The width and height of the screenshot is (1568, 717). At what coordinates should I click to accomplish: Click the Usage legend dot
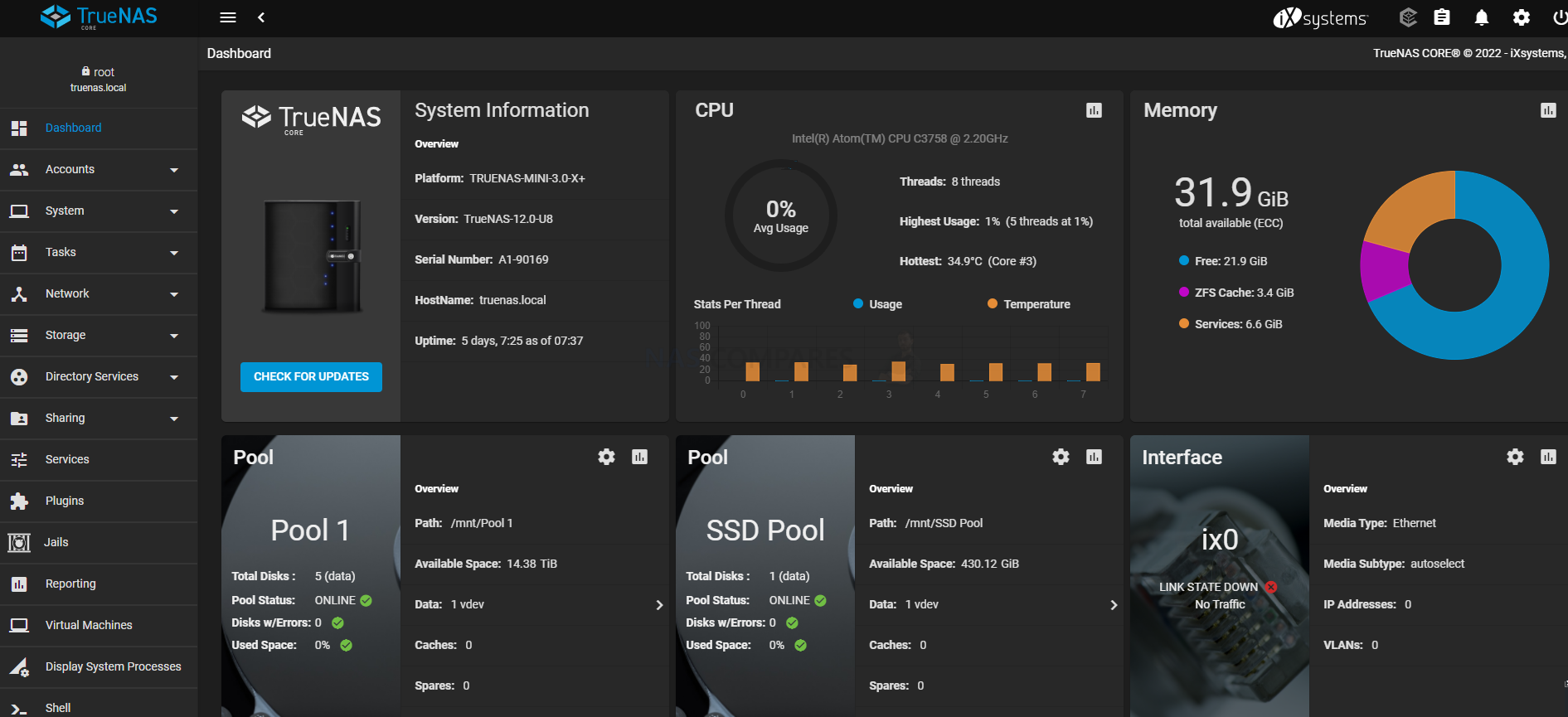tap(858, 303)
